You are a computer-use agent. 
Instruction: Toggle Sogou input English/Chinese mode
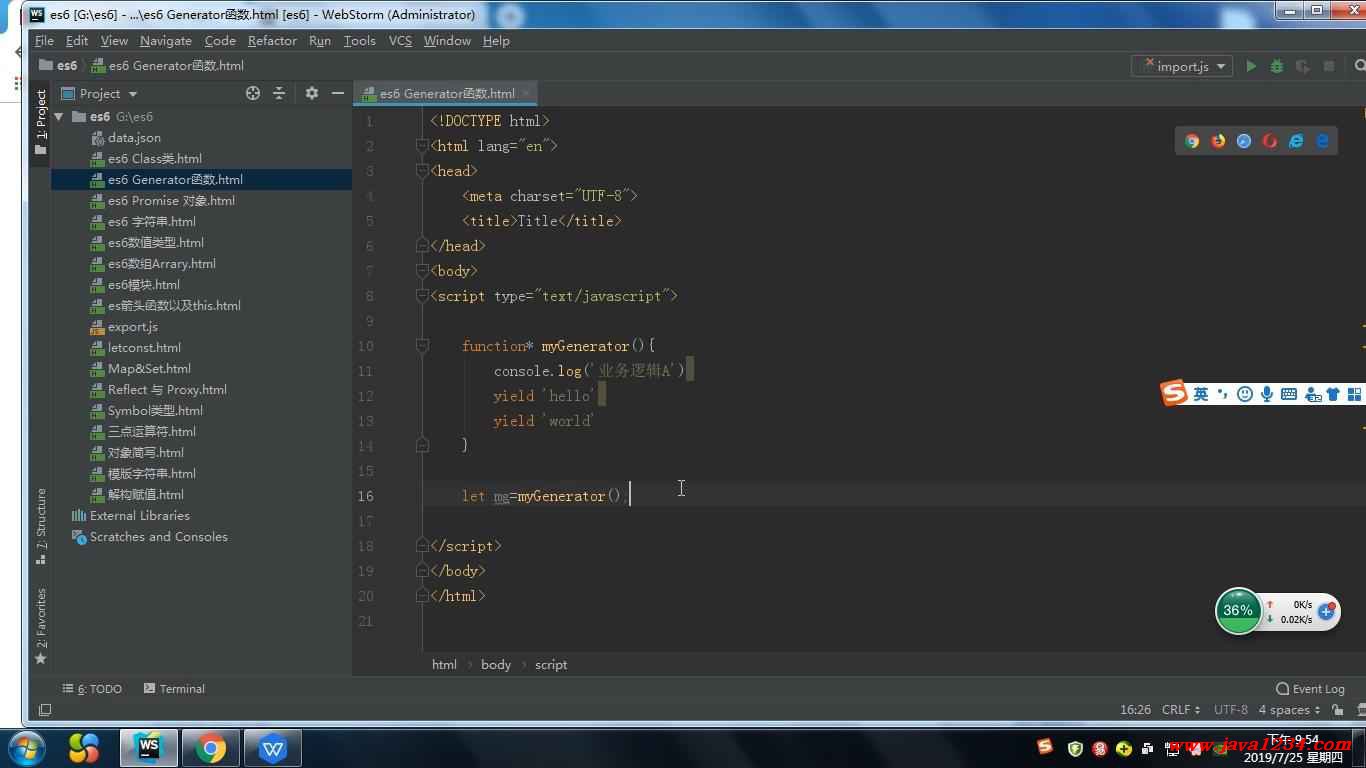coord(1200,394)
